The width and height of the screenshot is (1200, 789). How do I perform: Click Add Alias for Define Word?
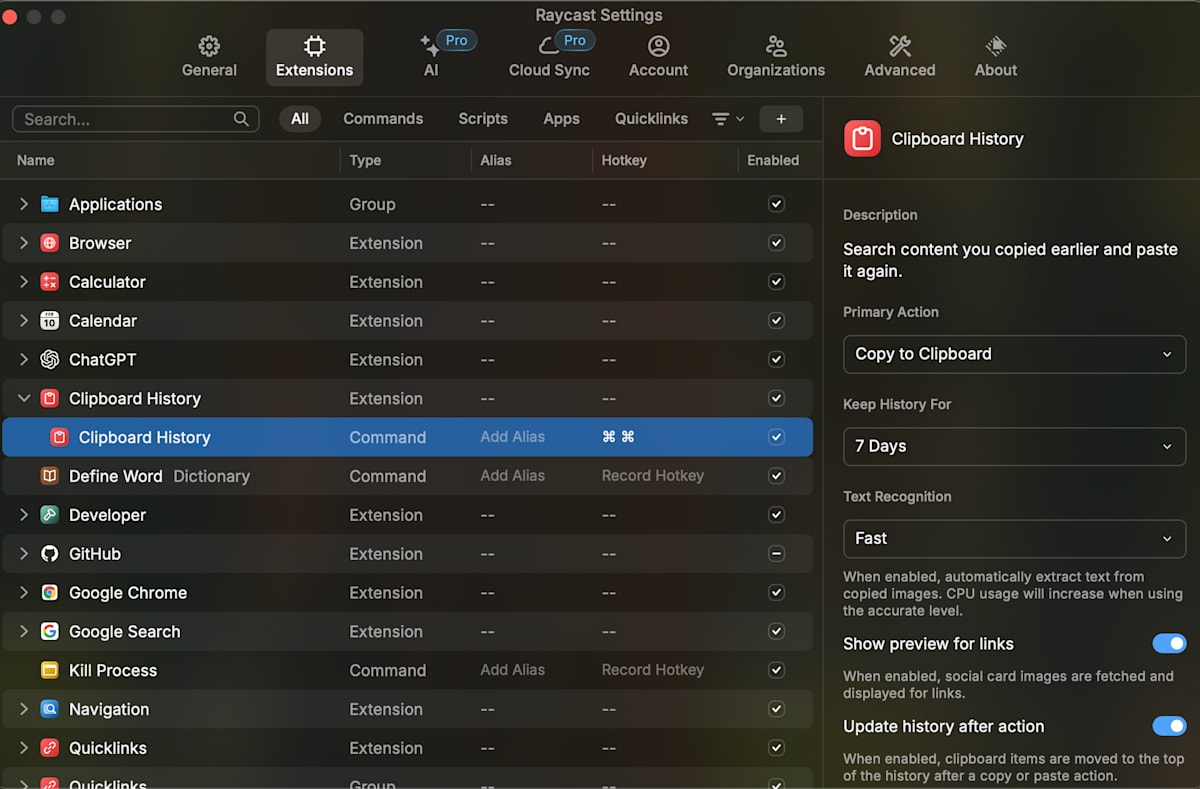point(513,475)
